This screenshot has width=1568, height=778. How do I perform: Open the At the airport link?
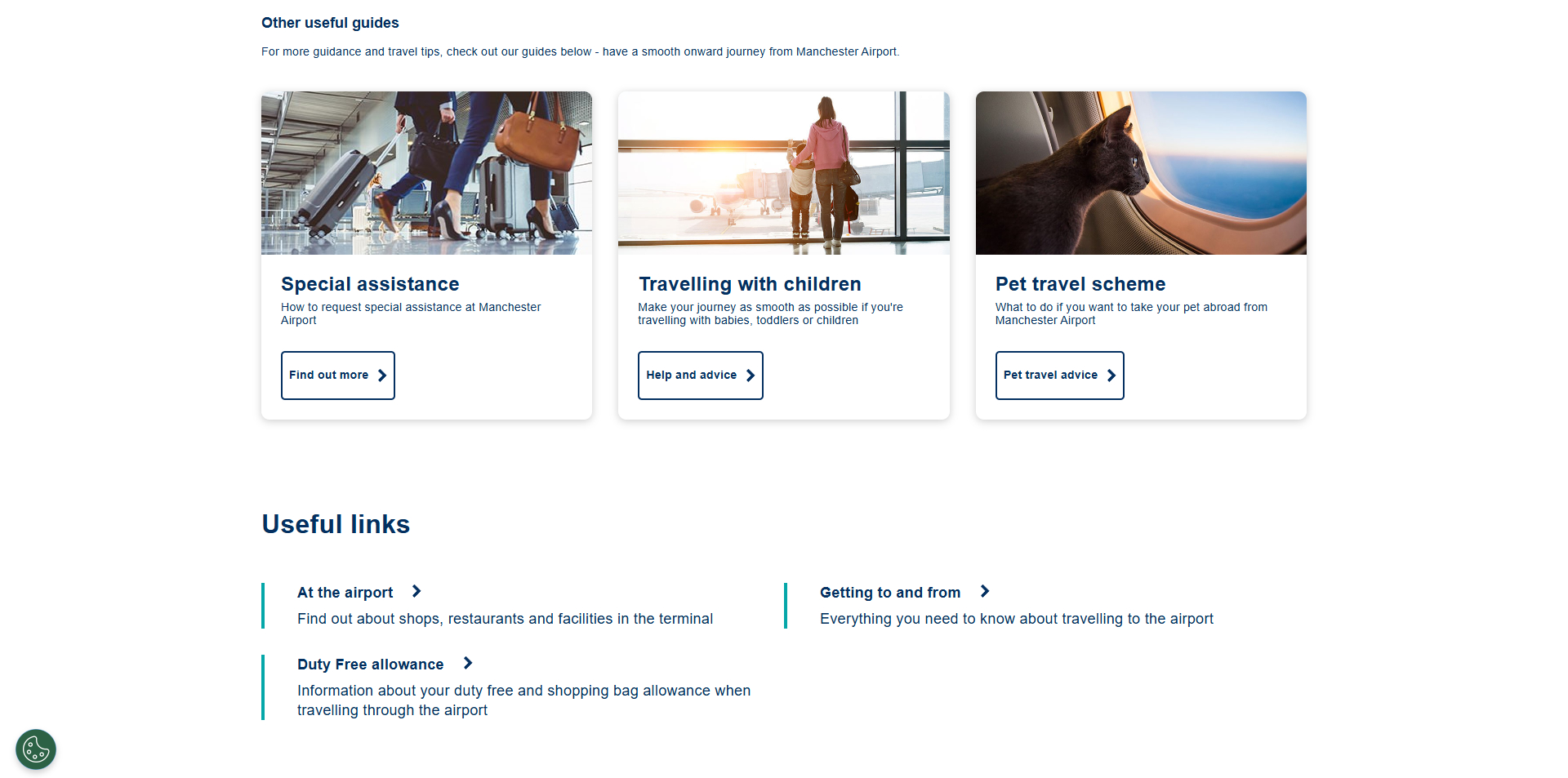click(344, 592)
